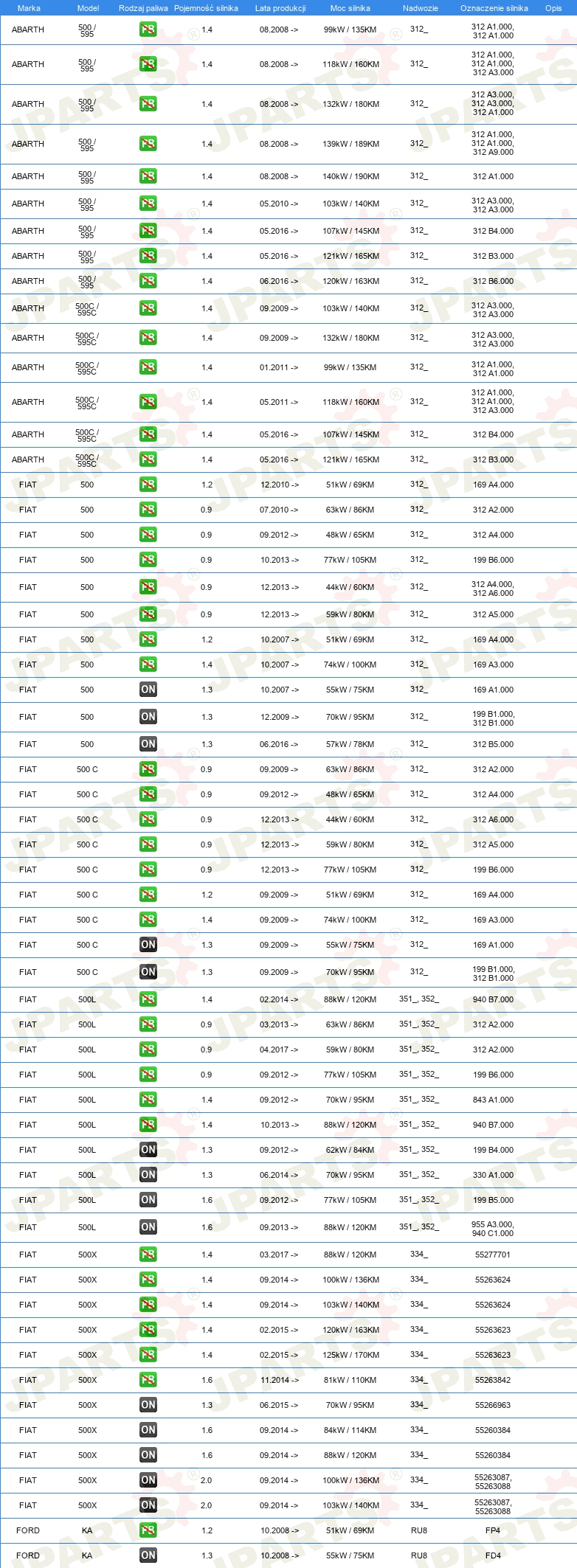Select the 'Rodzaj paliwa' column header
Screen dimensions: 577x1568
pos(143,8)
